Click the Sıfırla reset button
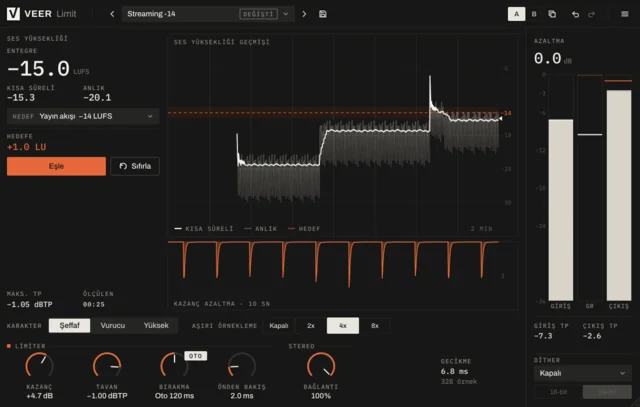 tap(135, 166)
